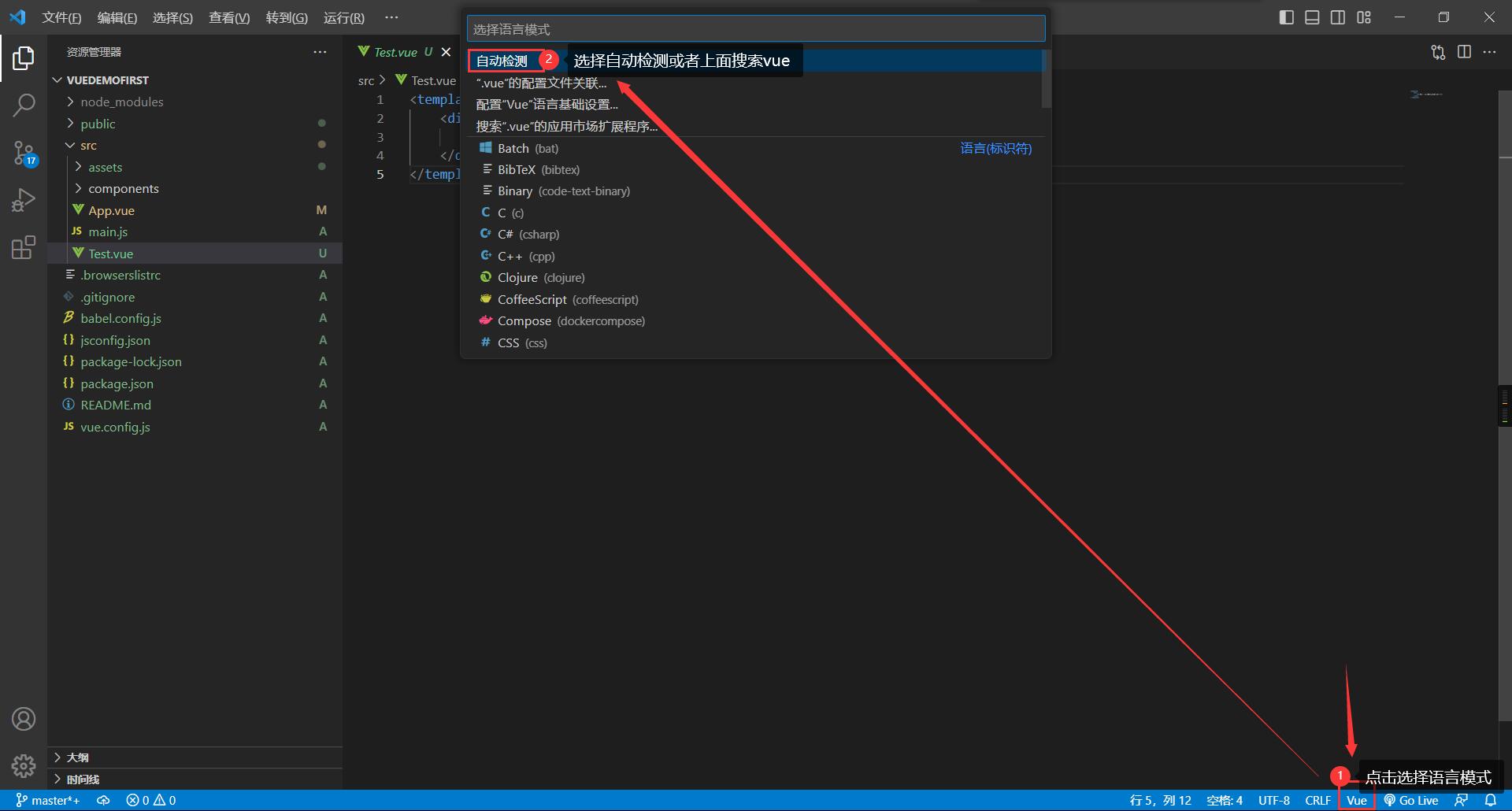1512x811 pixels.
Task: Open the Explorer view in activity bar
Action: pyautogui.click(x=24, y=57)
